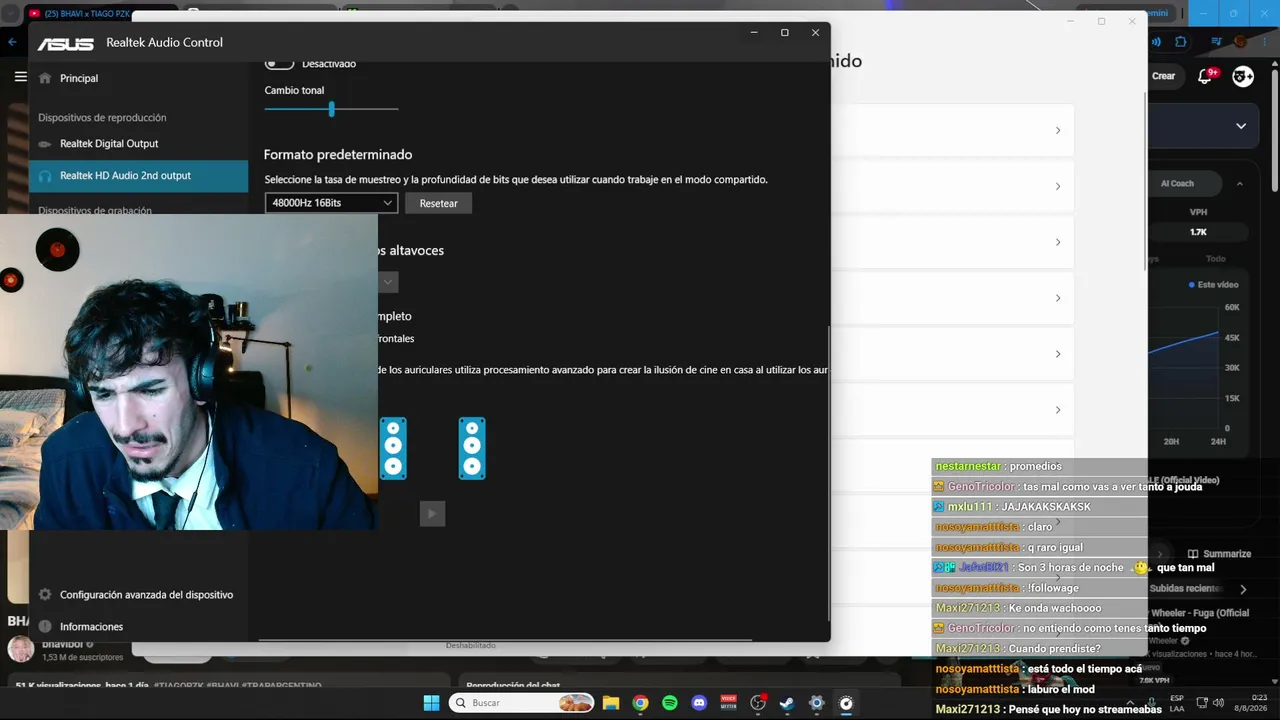Open the Principal home page in Realtek sidebar
The height and width of the screenshot is (720, 1280).
point(138,78)
